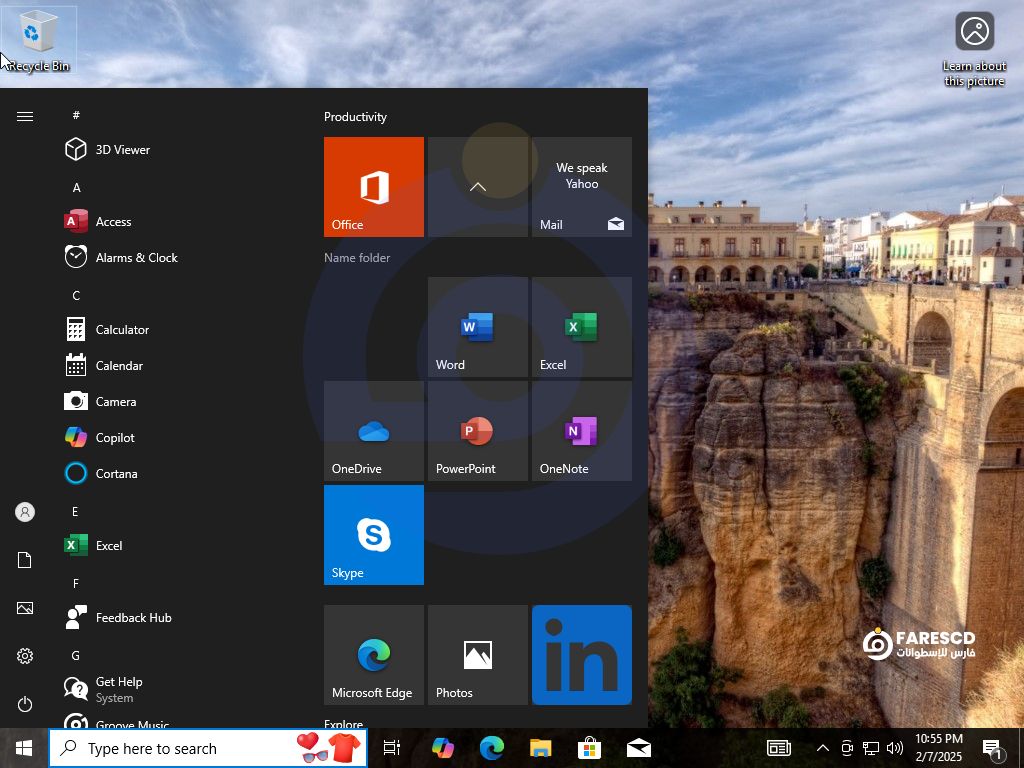Image resolution: width=1024 pixels, height=768 pixels.
Task: Launch Calculator from the app list
Action: pos(176,329)
